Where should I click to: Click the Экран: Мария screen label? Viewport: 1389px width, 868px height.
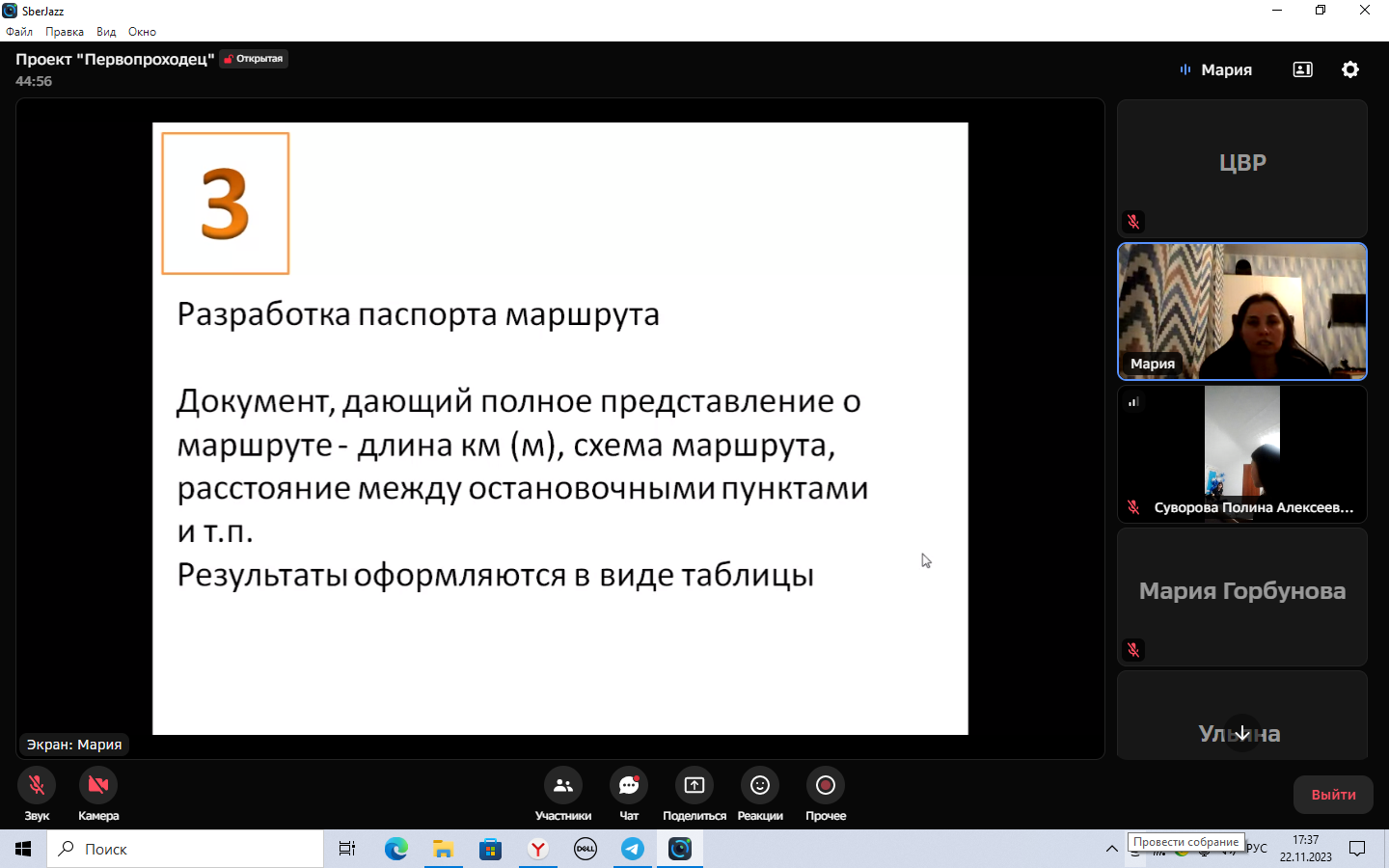(74, 745)
